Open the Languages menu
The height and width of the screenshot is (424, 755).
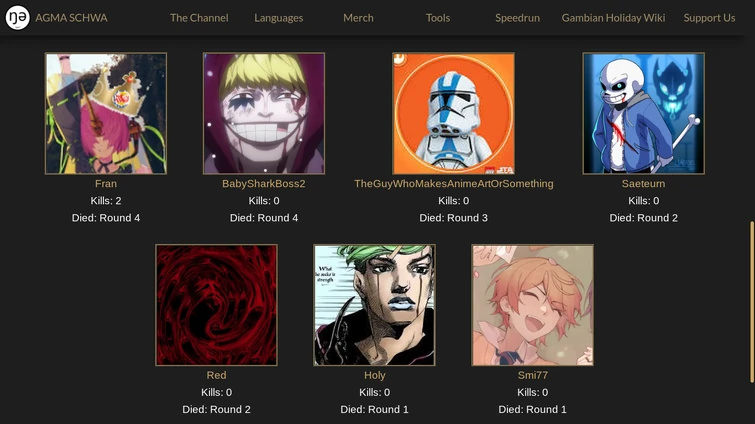pyautogui.click(x=279, y=18)
